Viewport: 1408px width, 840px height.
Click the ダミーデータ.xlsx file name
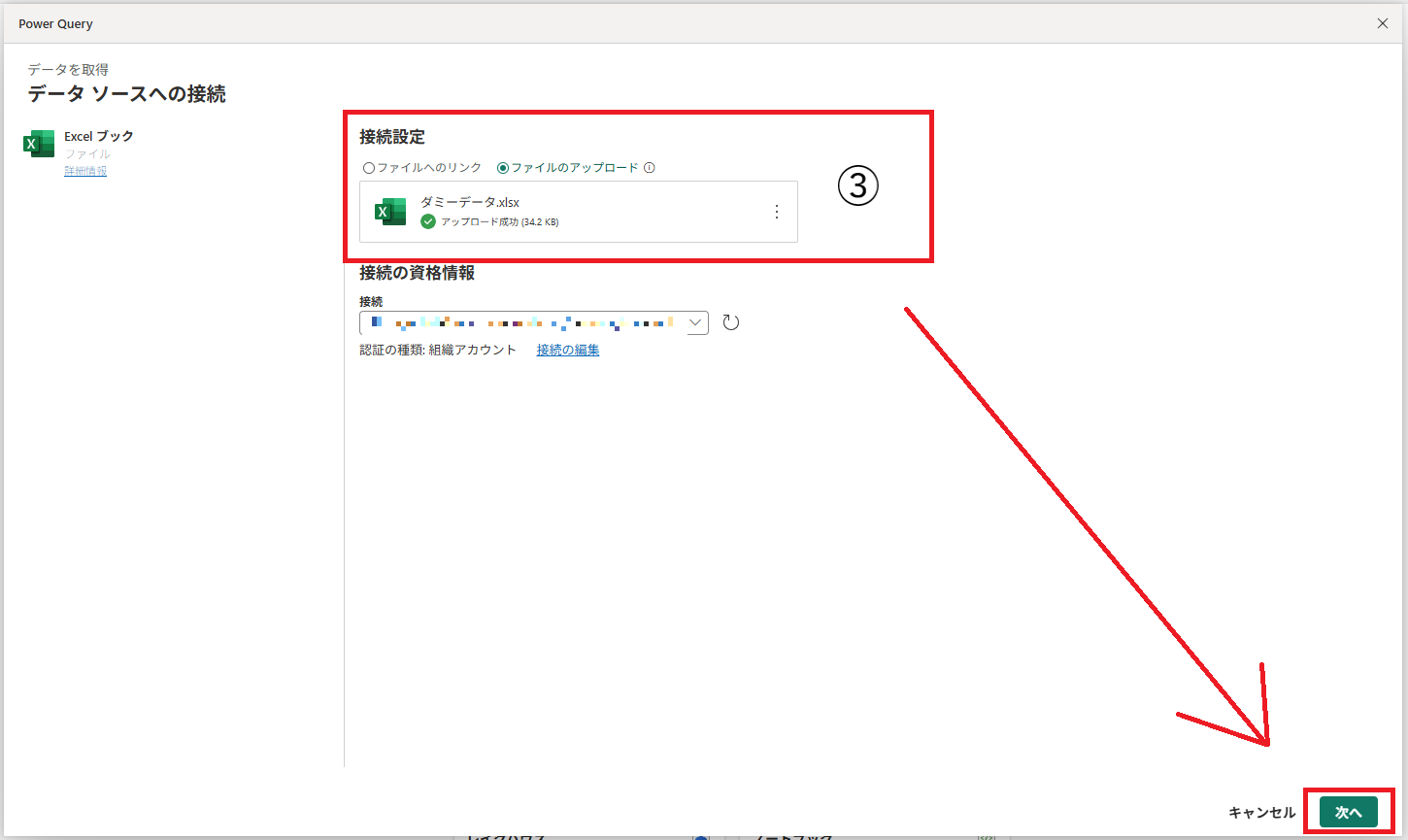470,203
